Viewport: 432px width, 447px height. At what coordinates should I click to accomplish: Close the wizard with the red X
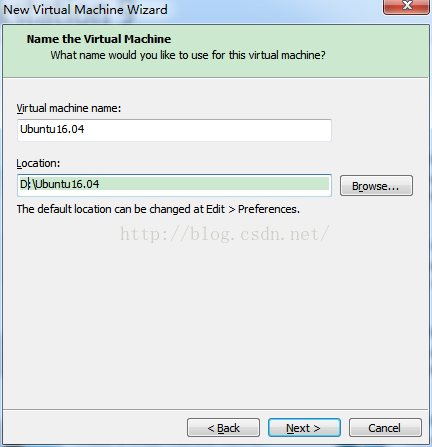406,7
